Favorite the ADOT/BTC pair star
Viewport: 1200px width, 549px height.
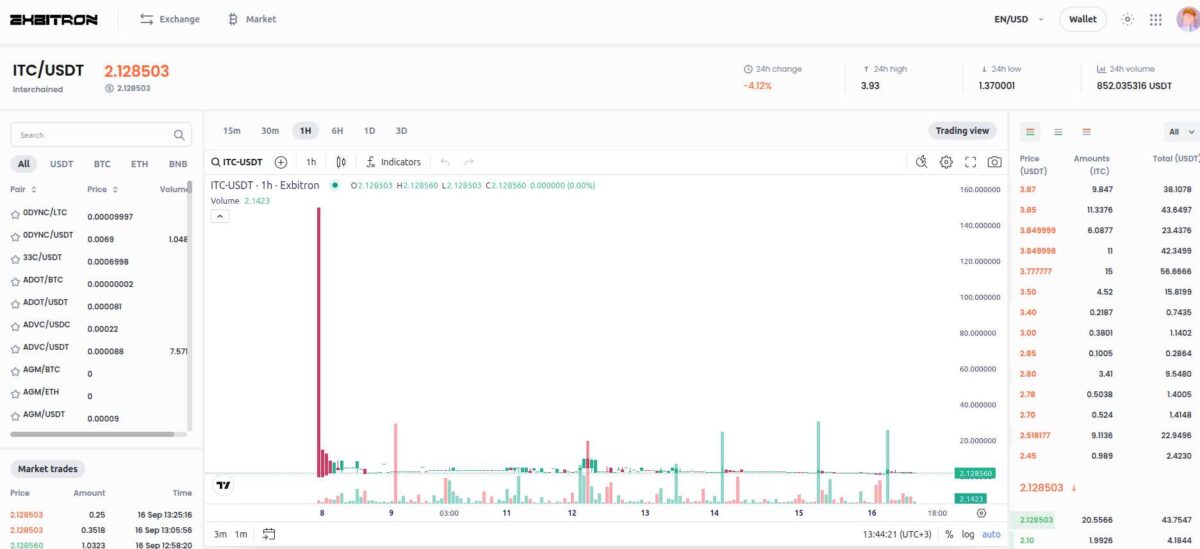pos(15,282)
